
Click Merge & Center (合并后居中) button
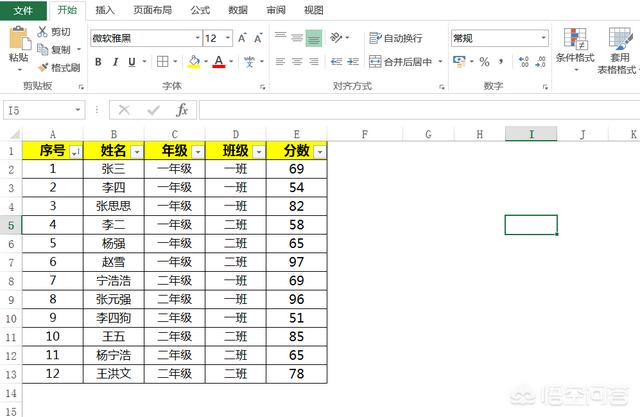pos(401,62)
